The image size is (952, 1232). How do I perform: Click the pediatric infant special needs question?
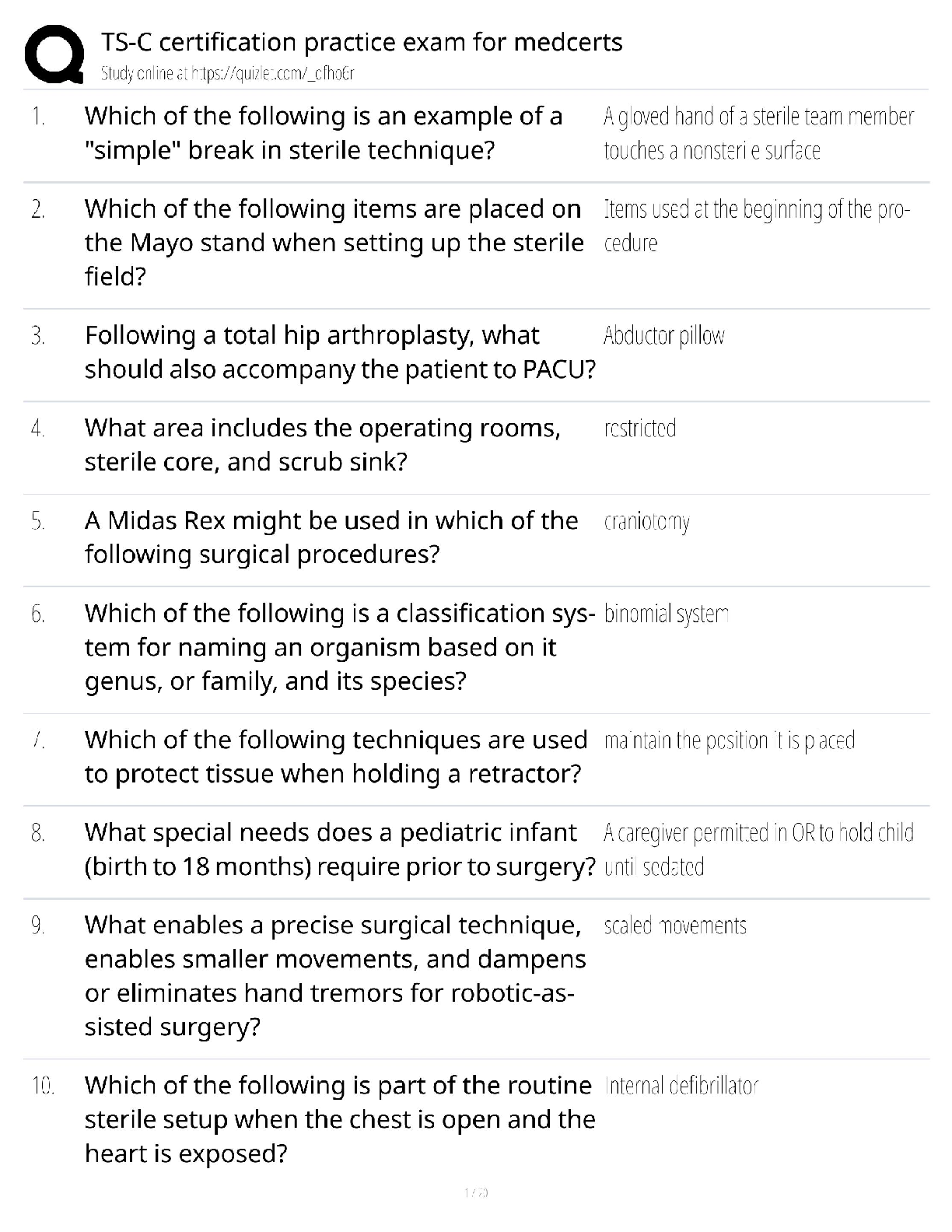(x=339, y=849)
